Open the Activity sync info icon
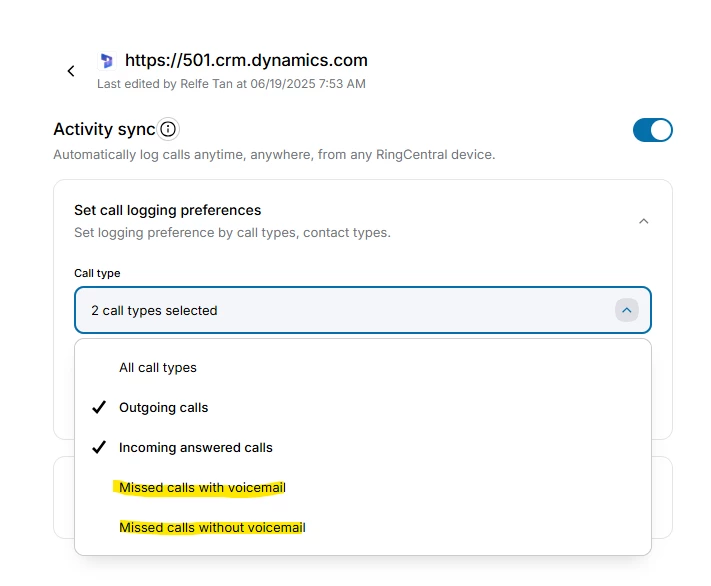 pos(168,129)
